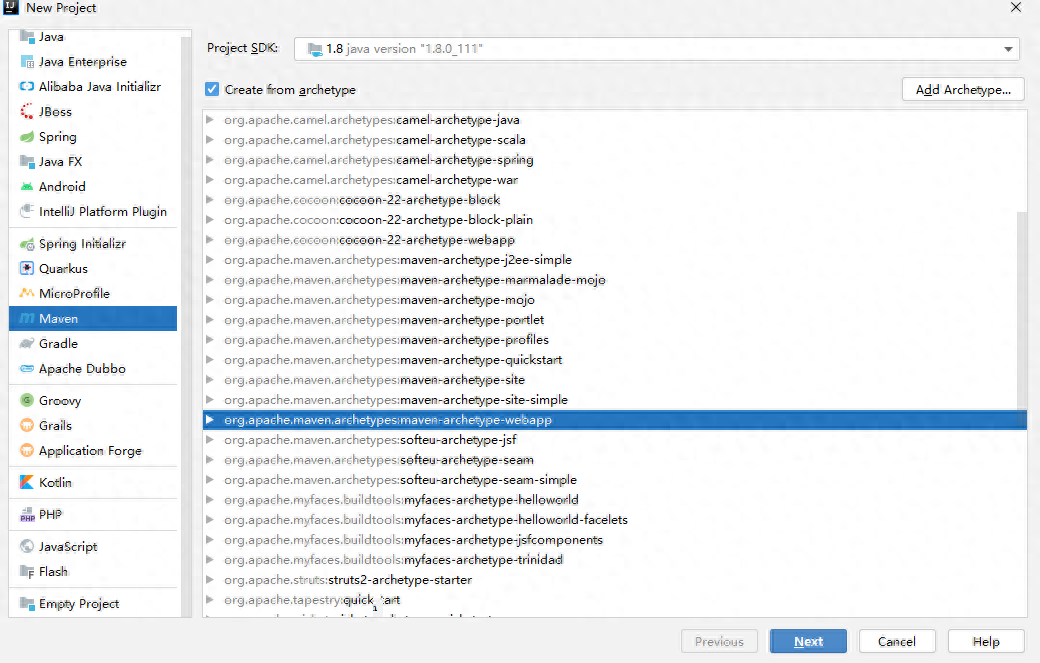This screenshot has height=663, width=1040.
Task: Expand maven-archetype-quickstart node
Action: click(x=210, y=359)
